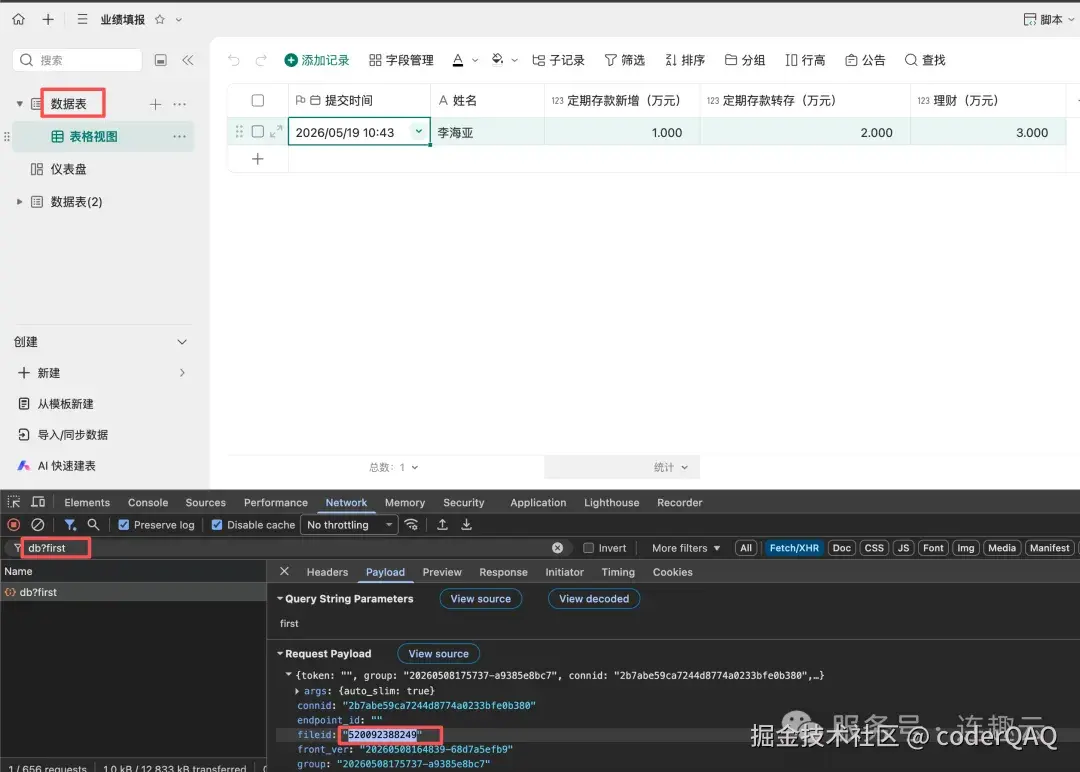
Task: Select the Fetch/XHR filter
Action: click(794, 548)
